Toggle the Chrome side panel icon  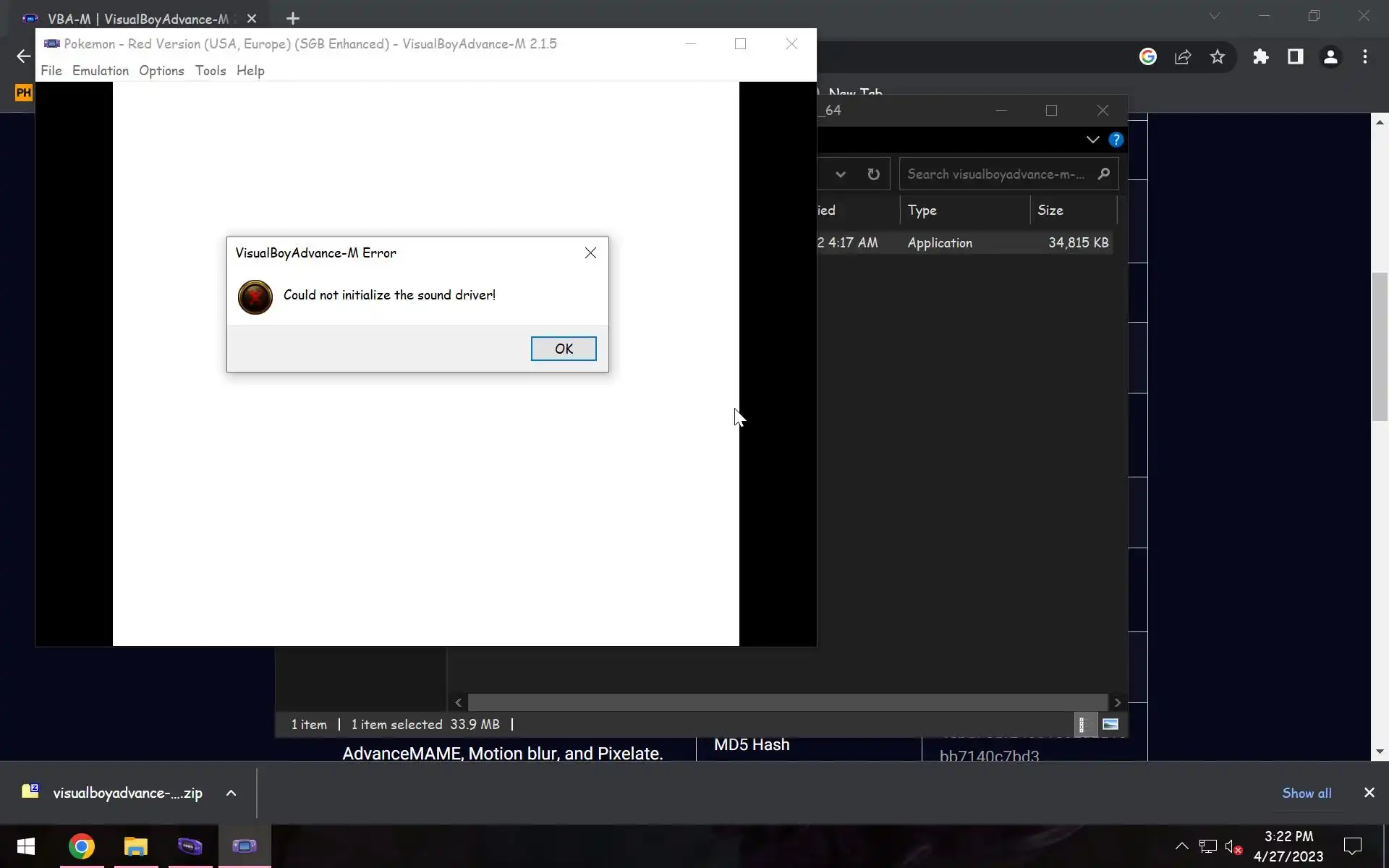(x=1296, y=56)
